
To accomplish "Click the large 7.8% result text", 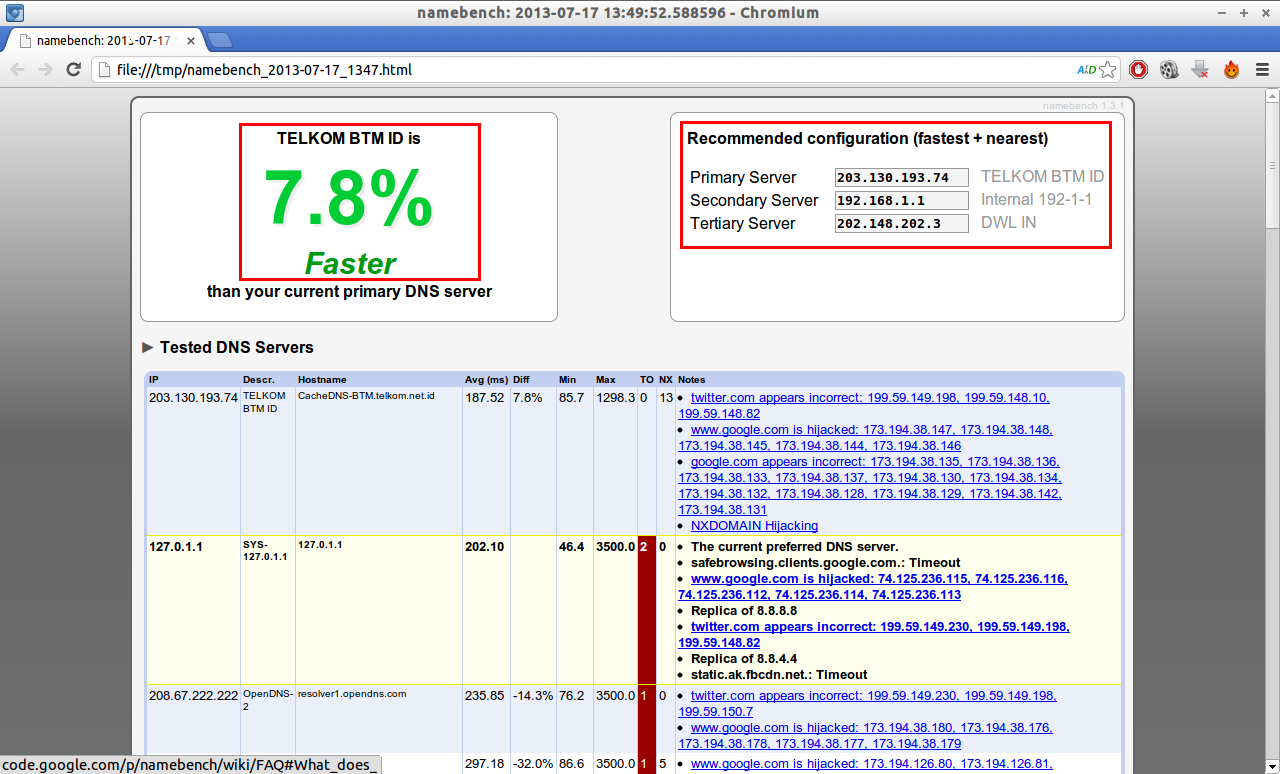I will 349,198.
